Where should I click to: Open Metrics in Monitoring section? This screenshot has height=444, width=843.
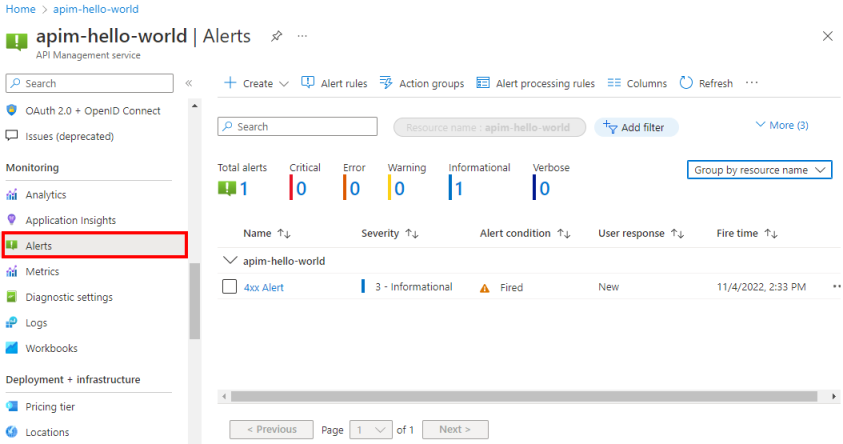42,271
